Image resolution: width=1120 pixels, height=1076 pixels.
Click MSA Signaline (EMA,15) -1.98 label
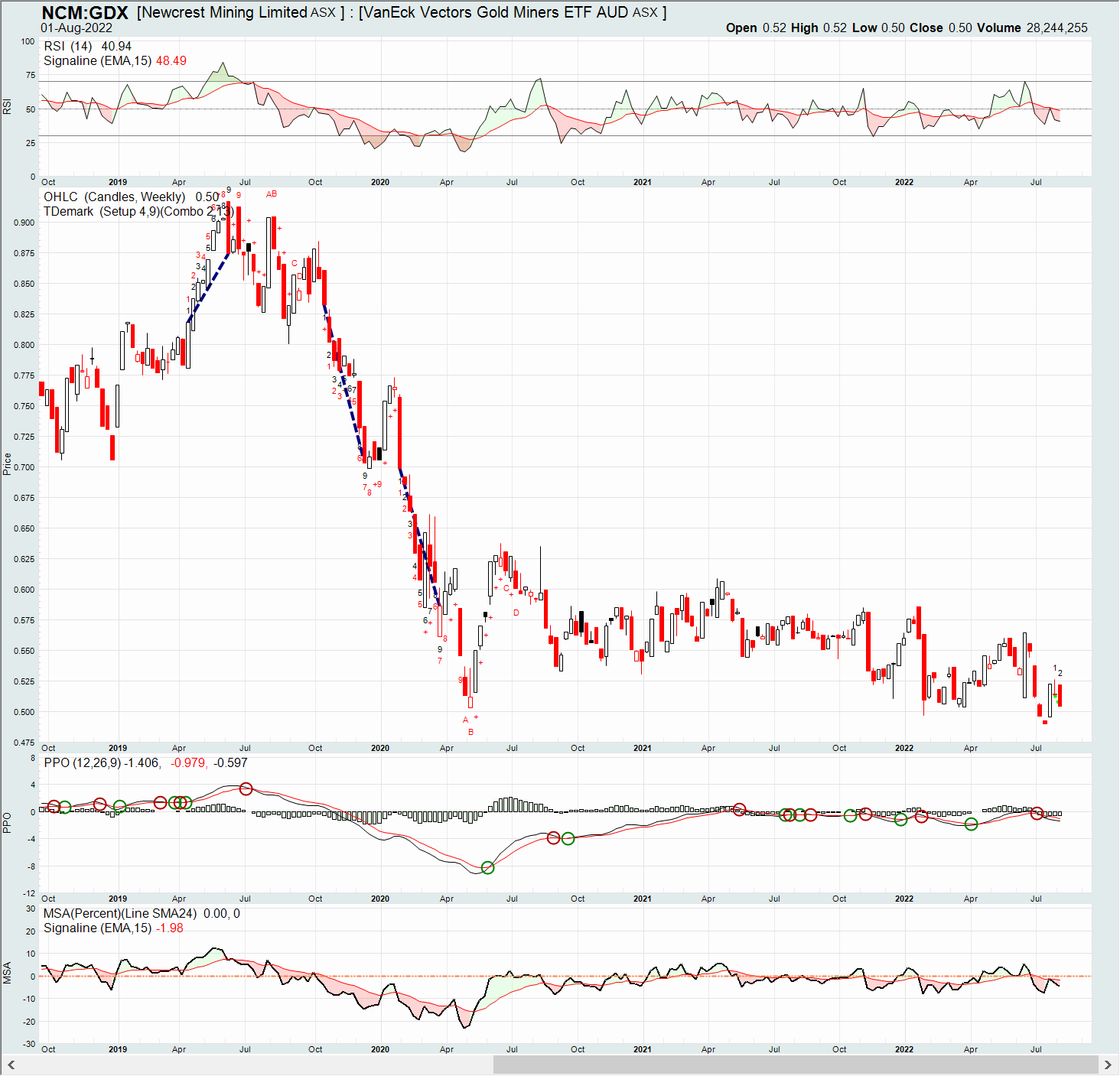click(113, 928)
